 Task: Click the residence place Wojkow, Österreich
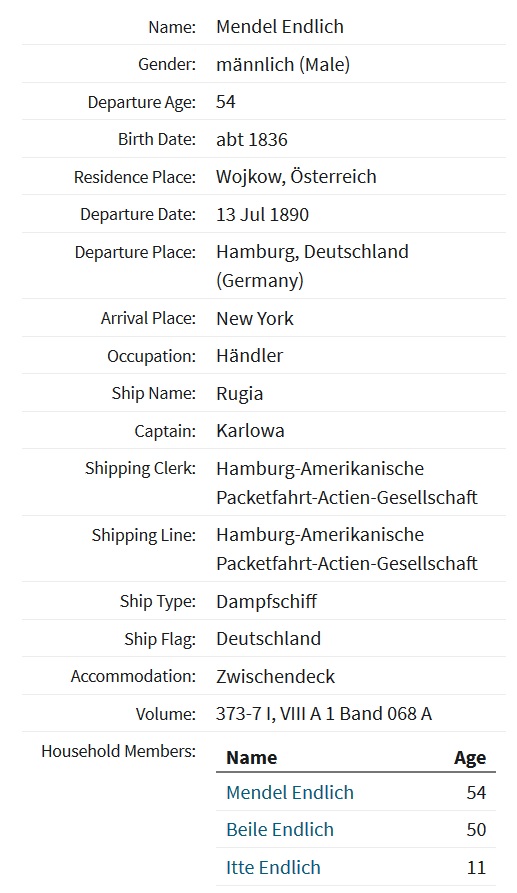[x=296, y=177]
